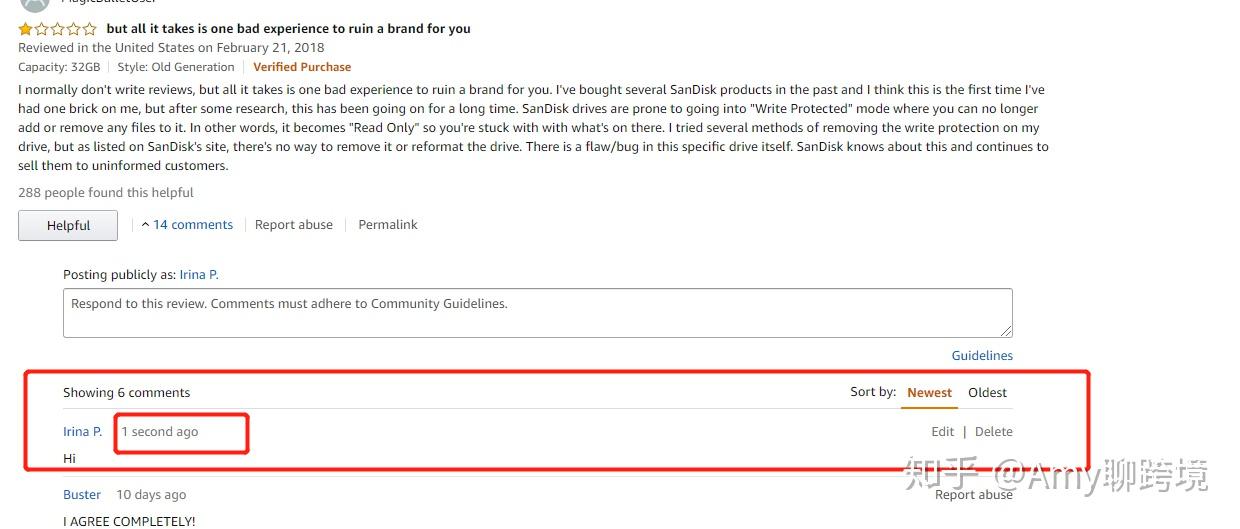Delete the "Hi" comment
1240x529 pixels.
[x=994, y=432]
